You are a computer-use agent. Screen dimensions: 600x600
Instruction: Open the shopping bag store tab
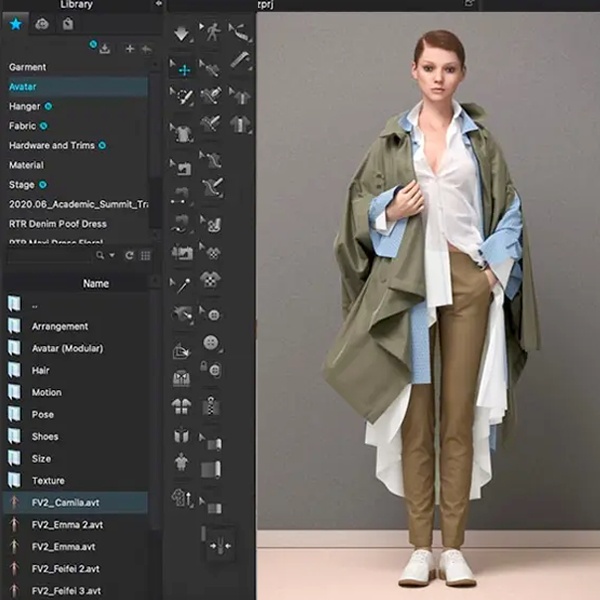(x=68, y=24)
